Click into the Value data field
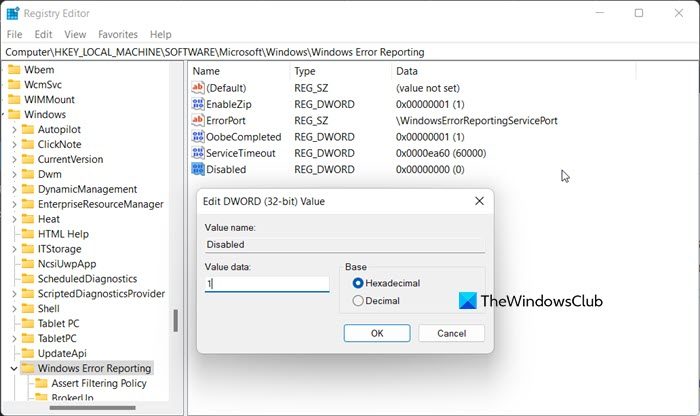The width and height of the screenshot is (700, 416). [x=267, y=283]
